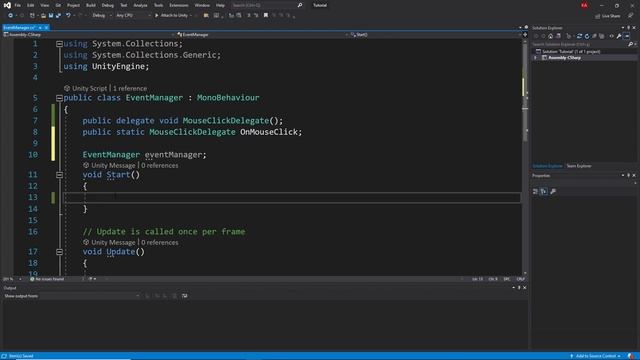Screen dimensions: 640x360
Task: Click '0 references' above Start method
Action: point(160,166)
